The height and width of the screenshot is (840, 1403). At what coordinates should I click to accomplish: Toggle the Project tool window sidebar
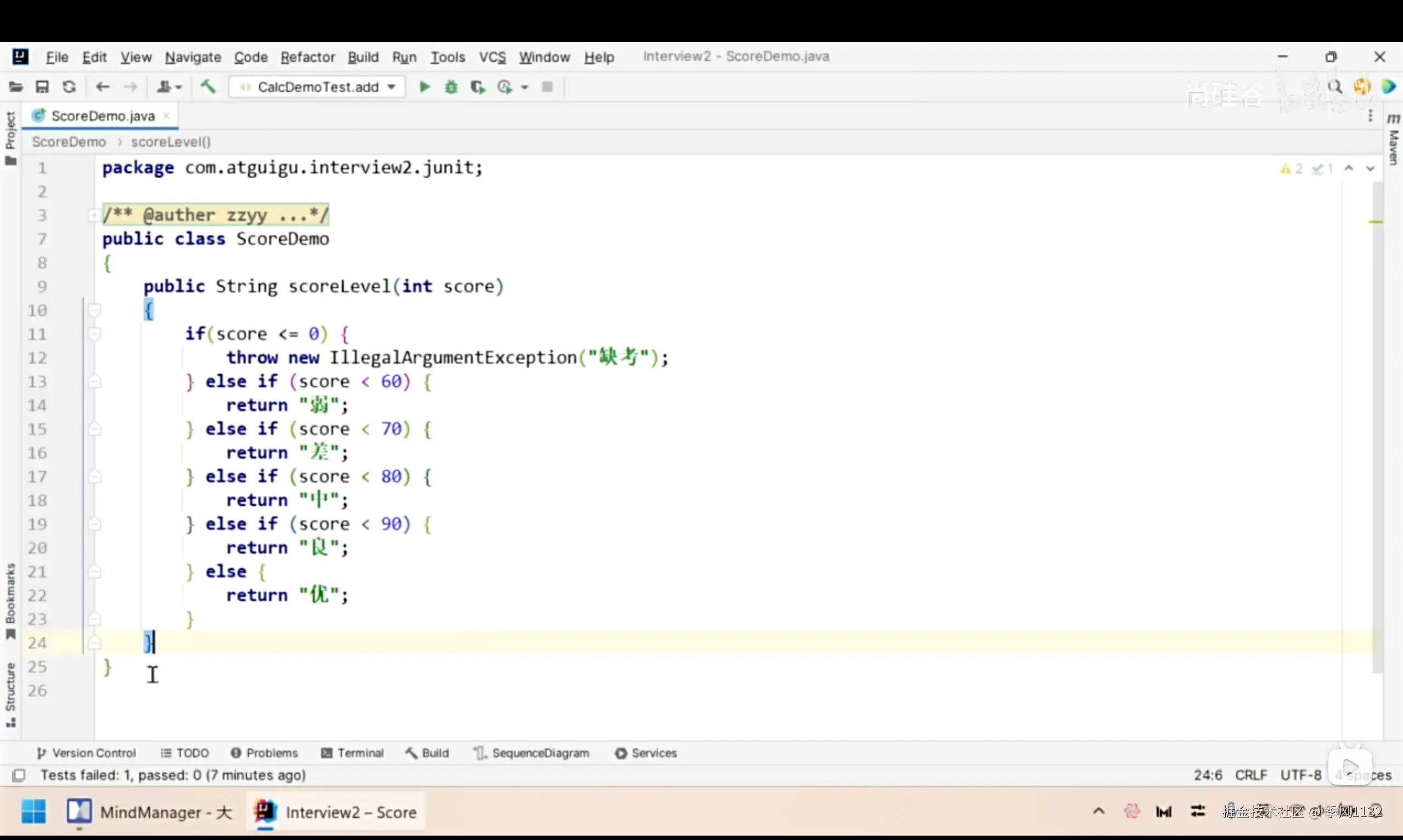tap(10, 138)
